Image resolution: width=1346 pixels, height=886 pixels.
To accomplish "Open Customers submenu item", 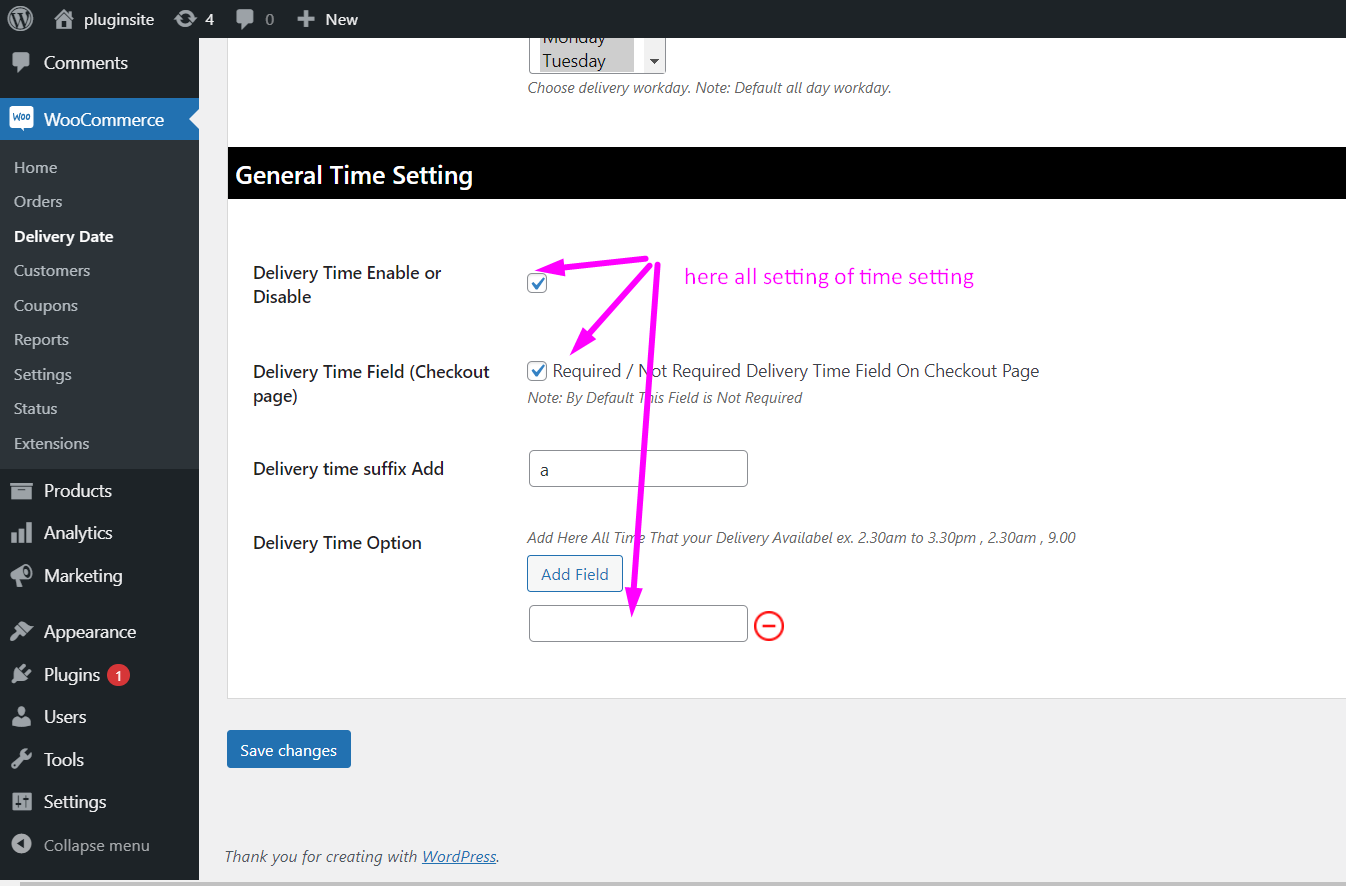I will click(x=52, y=270).
